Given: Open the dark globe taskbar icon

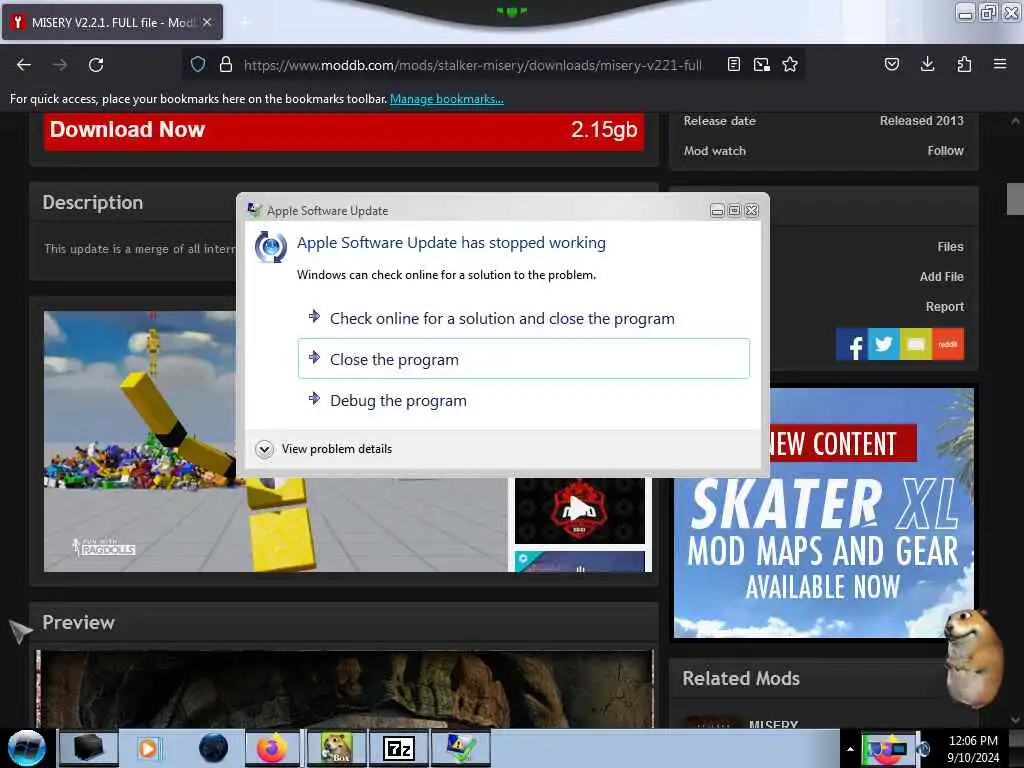Looking at the screenshot, I should tap(213, 748).
